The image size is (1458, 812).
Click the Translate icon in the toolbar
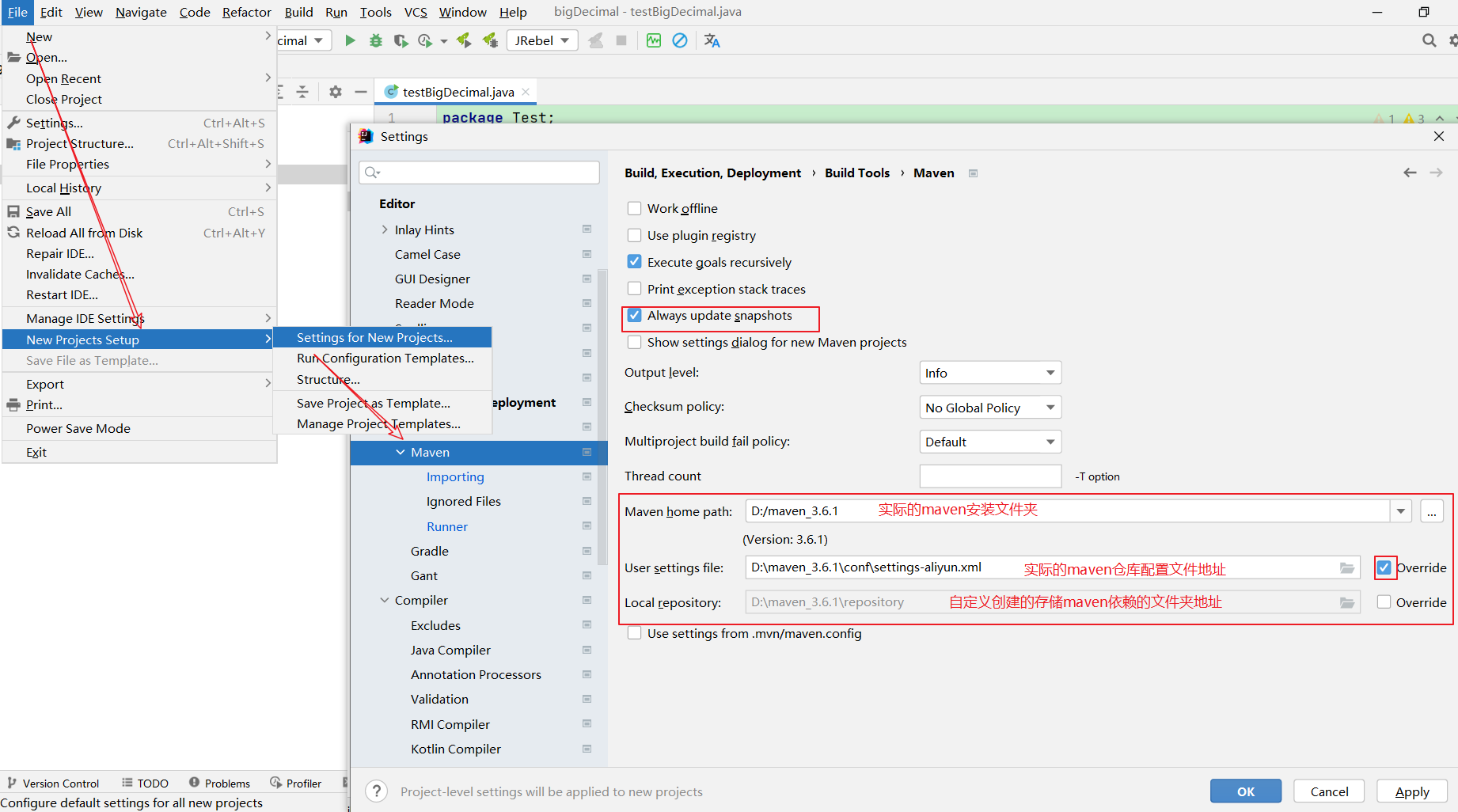point(712,40)
